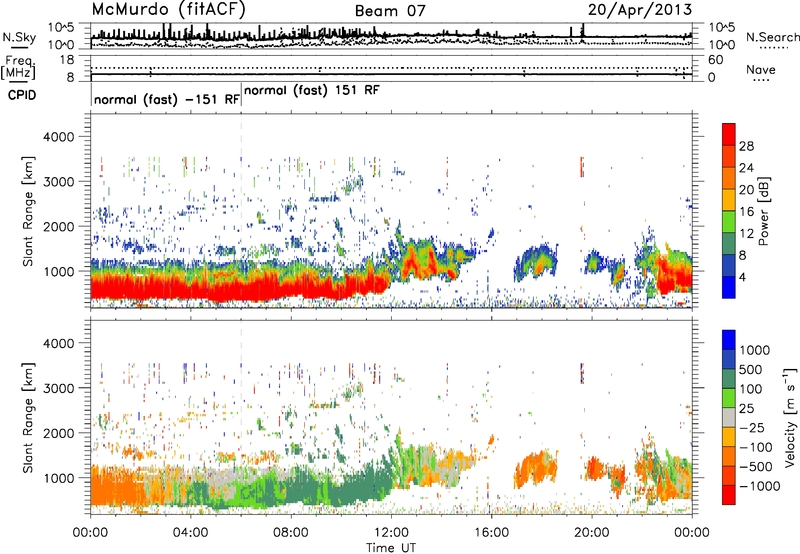This screenshot has width=800, height=554.
Task: Click the "20:00" time tick label
Action: click(x=591, y=533)
